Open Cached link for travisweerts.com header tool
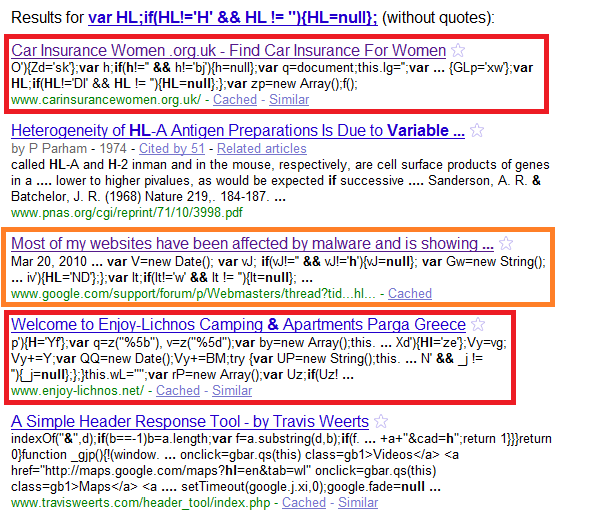589x518 pixels. pos(304,503)
